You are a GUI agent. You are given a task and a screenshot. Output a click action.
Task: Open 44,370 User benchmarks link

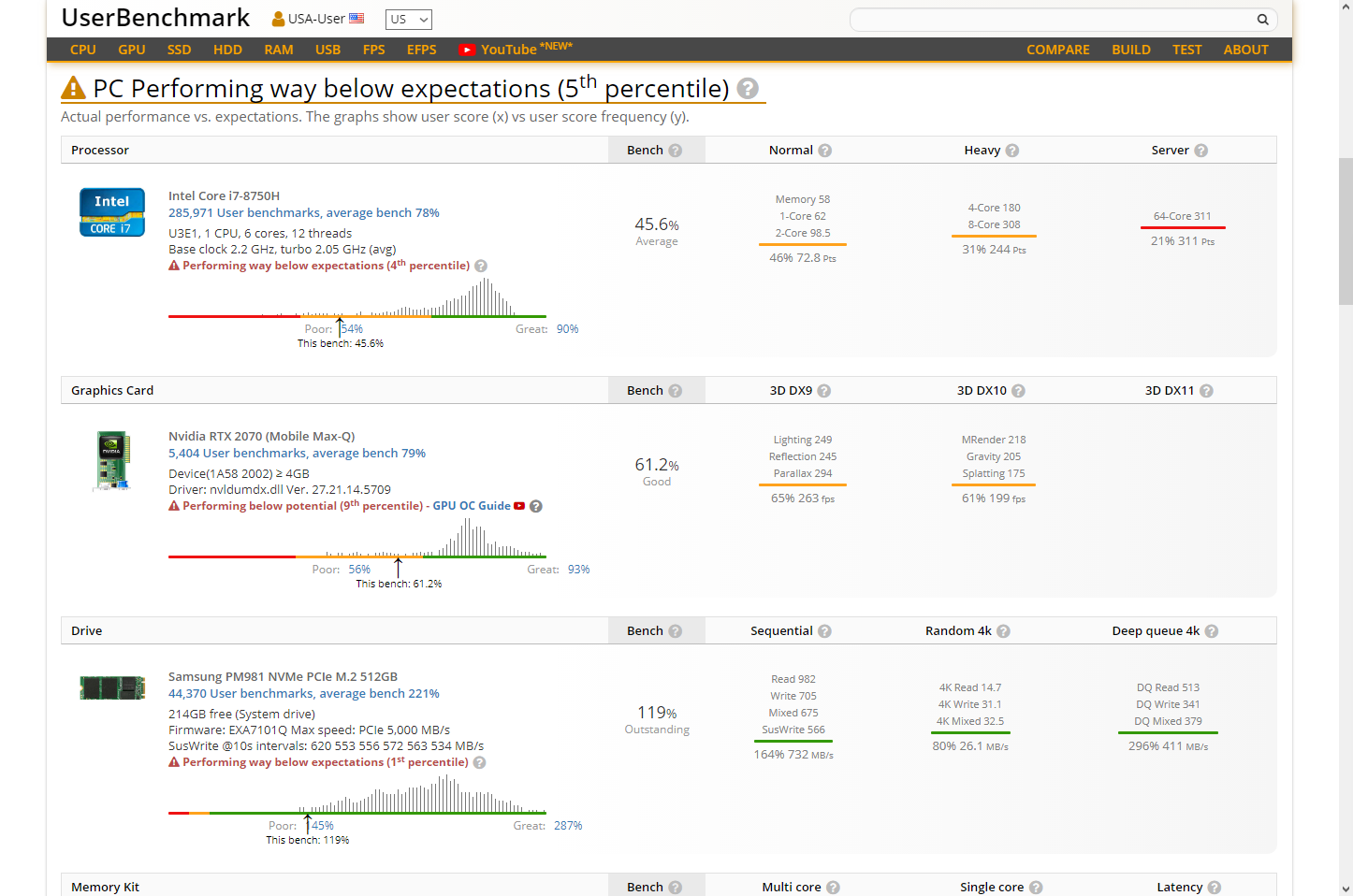(x=304, y=694)
